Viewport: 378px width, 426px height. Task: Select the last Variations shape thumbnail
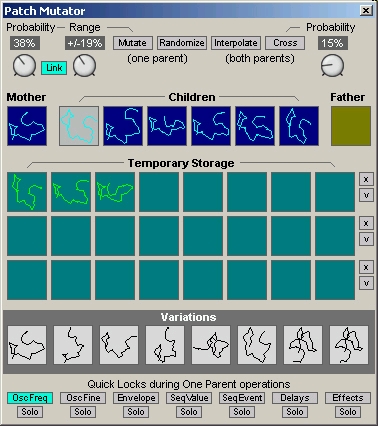click(x=349, y=345)
